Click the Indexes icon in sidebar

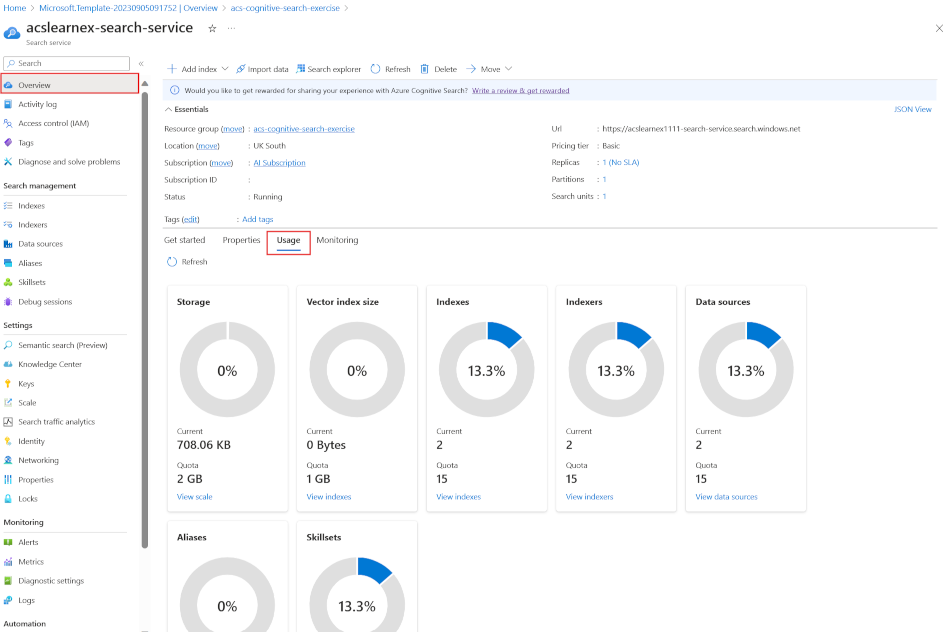coord(8,206)
